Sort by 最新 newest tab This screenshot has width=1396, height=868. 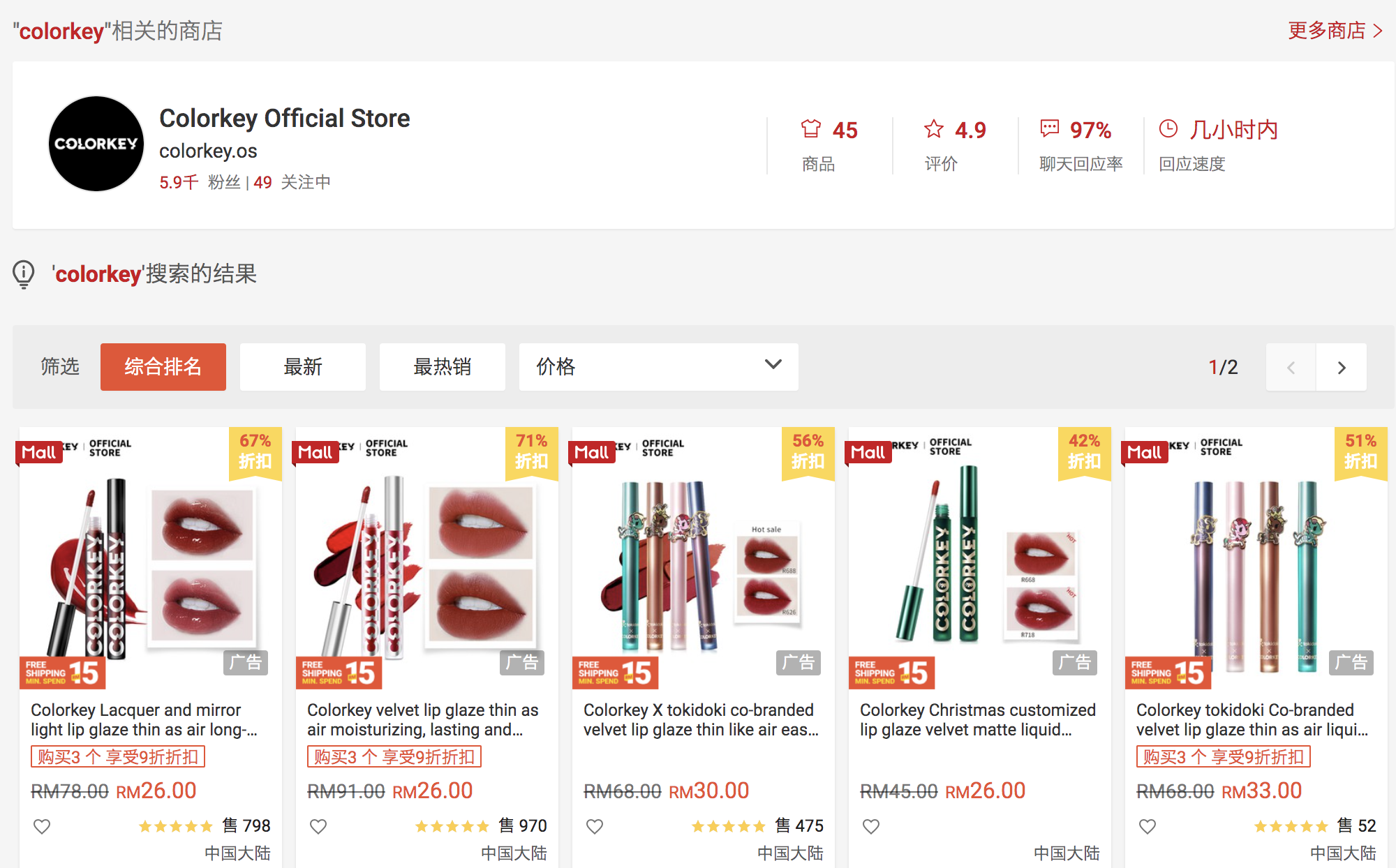coord(302,366)
